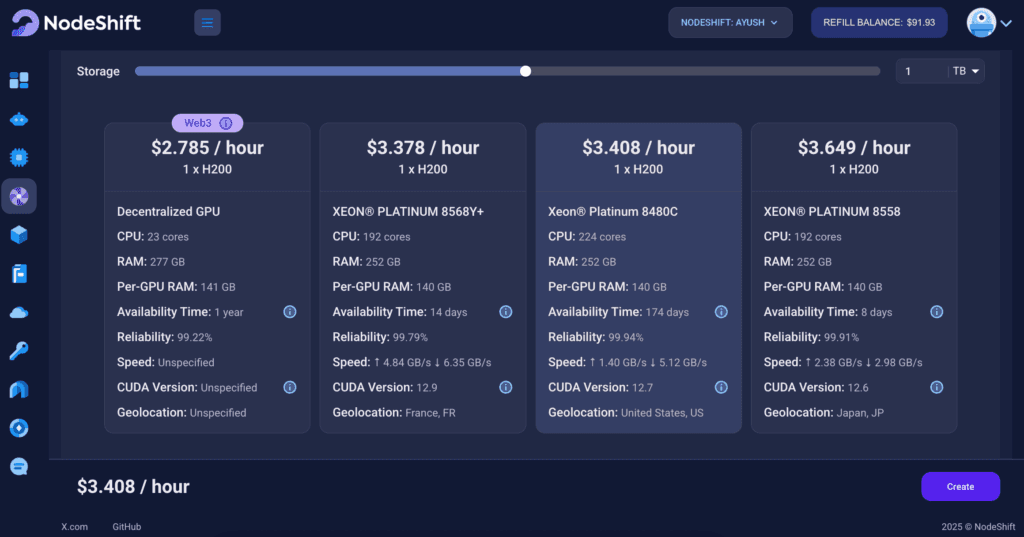Select the 3D cube icon in sidebar

[19, 235]
